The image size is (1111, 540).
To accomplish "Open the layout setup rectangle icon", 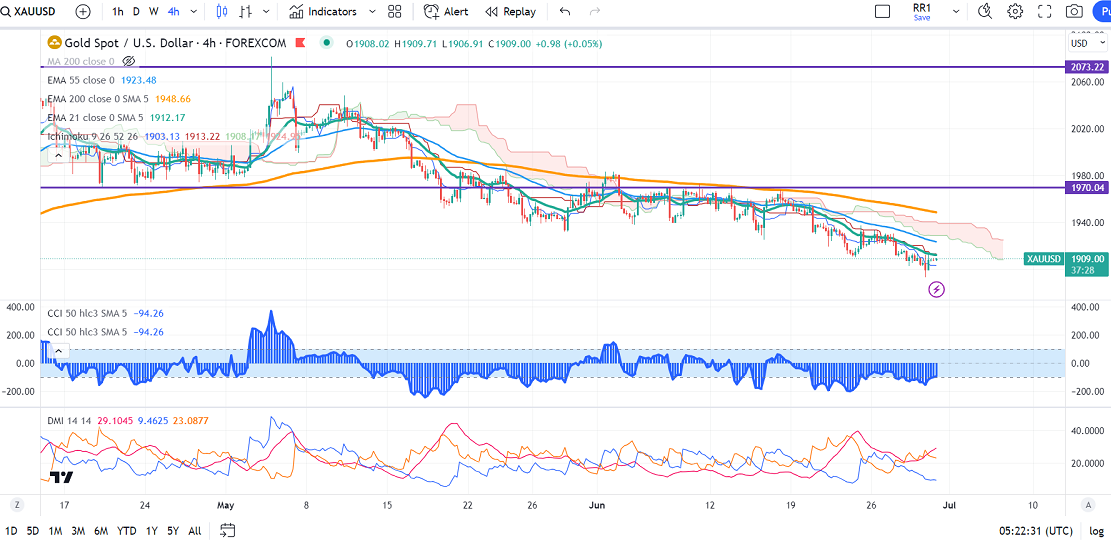I will [x=882, y=11].
